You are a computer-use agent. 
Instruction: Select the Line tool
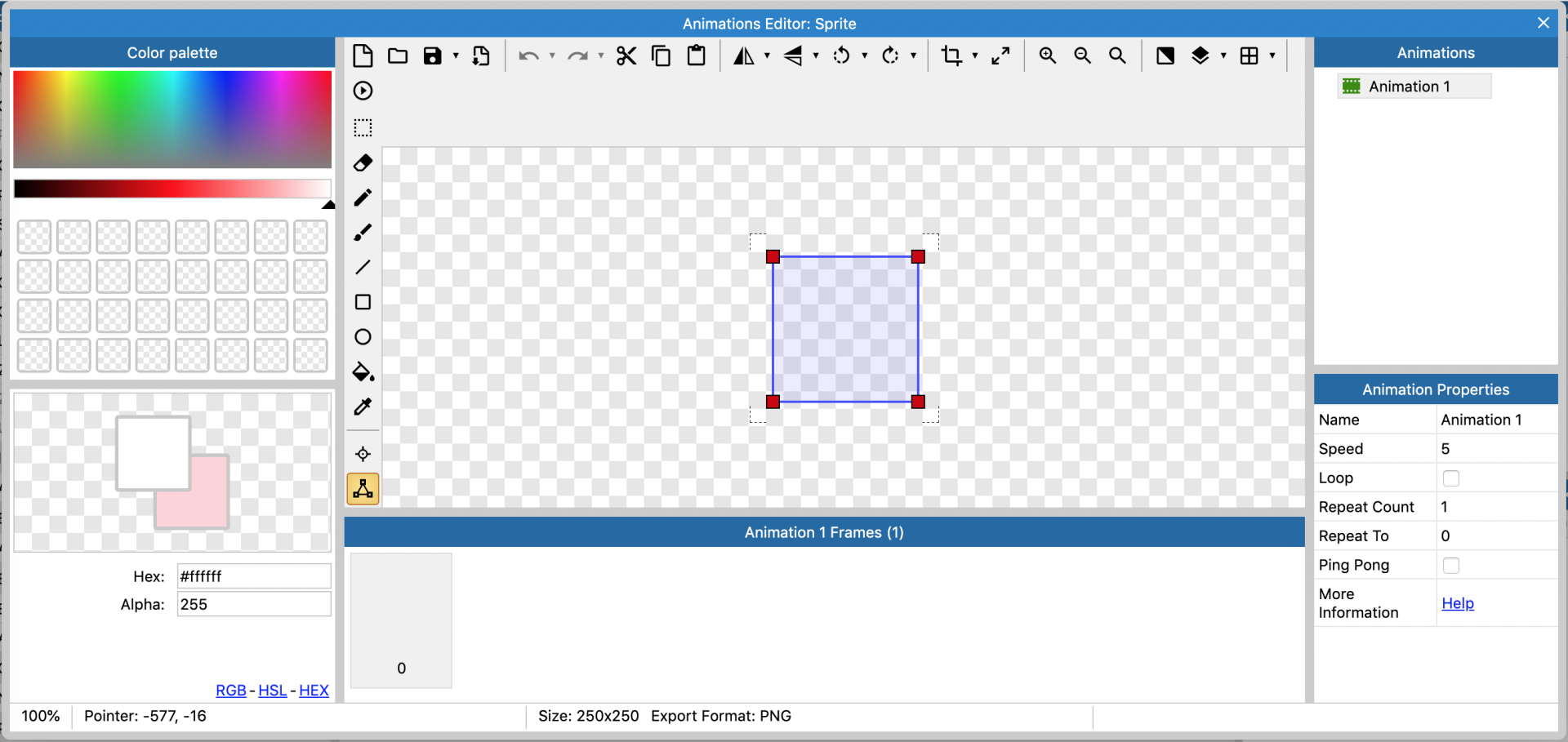[x=363, y=267]
